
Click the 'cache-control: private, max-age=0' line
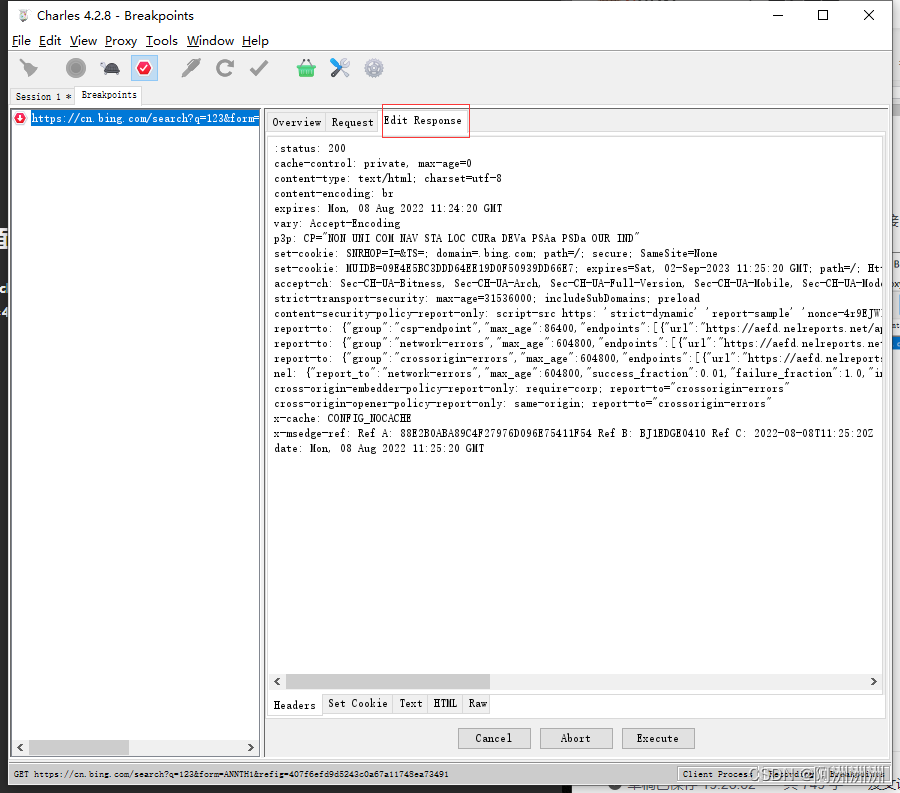pos(373,164)
